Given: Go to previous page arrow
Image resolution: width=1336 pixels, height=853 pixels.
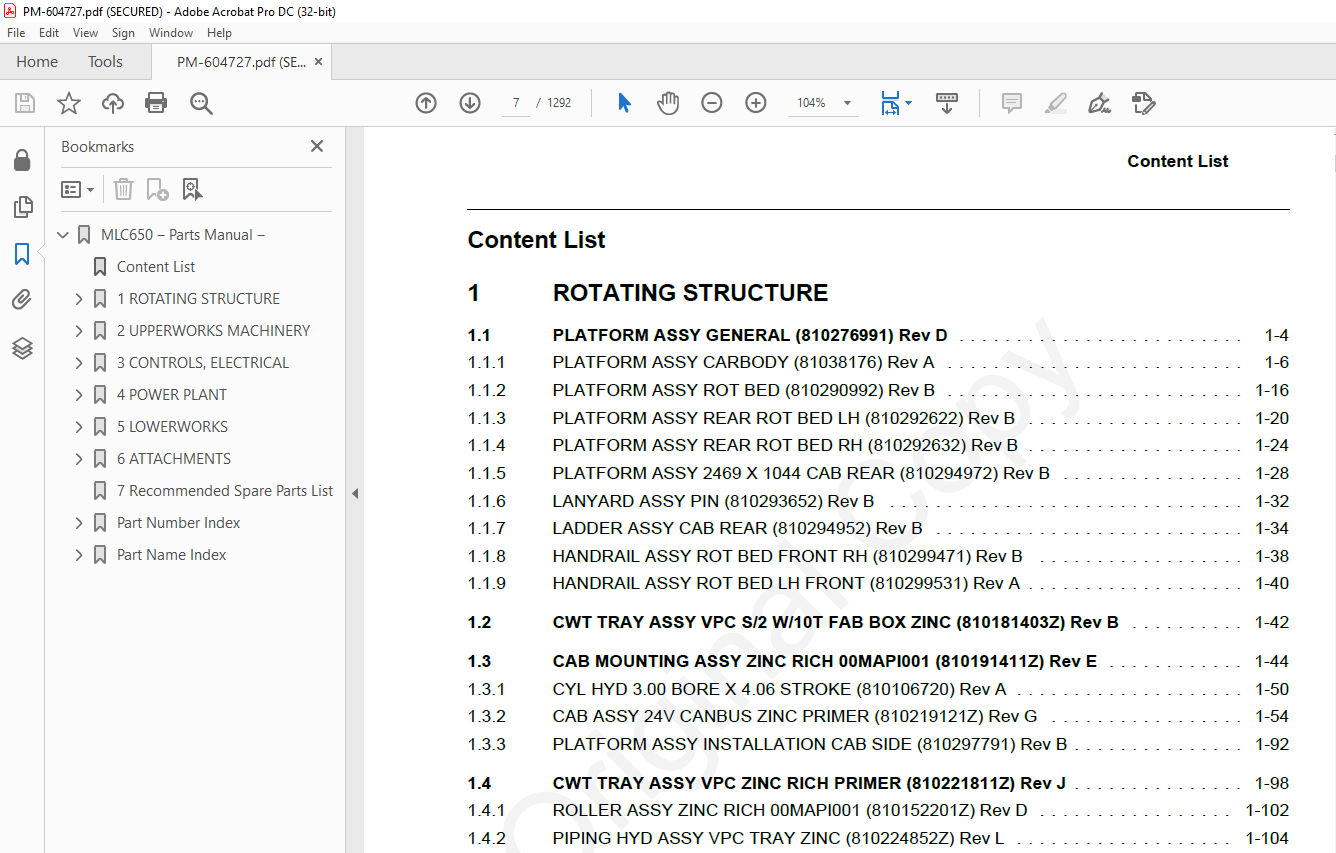Looking at the screenshot, I should [x=426, y=103].
